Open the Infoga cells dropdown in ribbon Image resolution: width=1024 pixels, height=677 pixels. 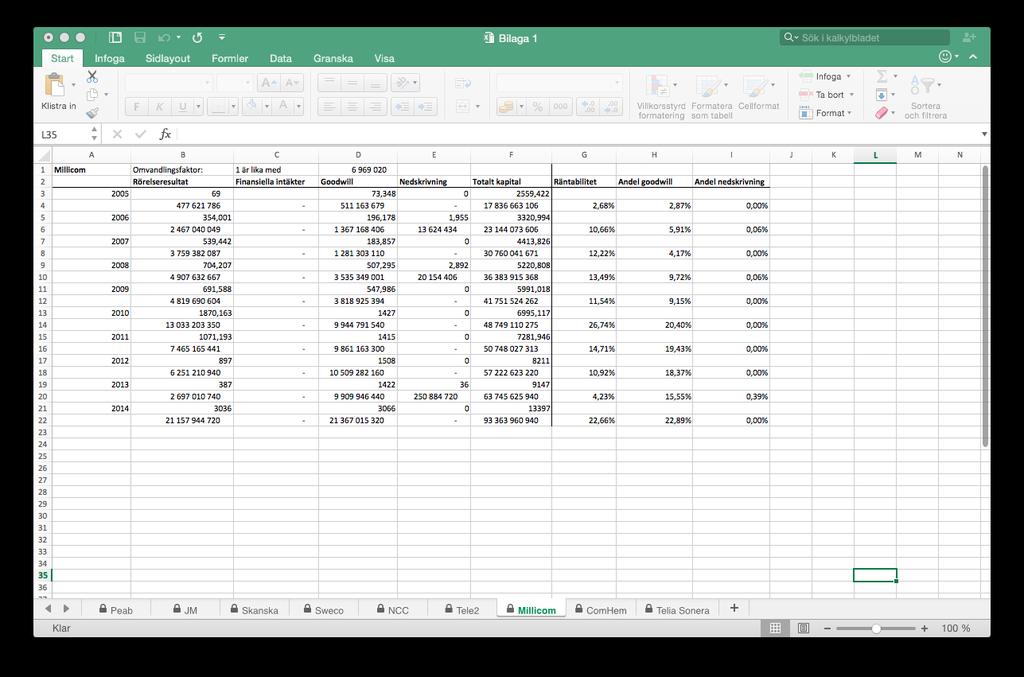[825, 76]
